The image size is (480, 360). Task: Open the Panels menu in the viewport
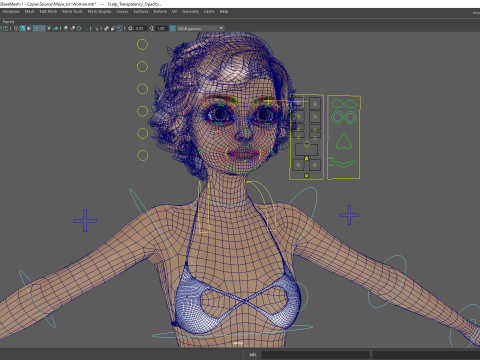coord(8,22)
